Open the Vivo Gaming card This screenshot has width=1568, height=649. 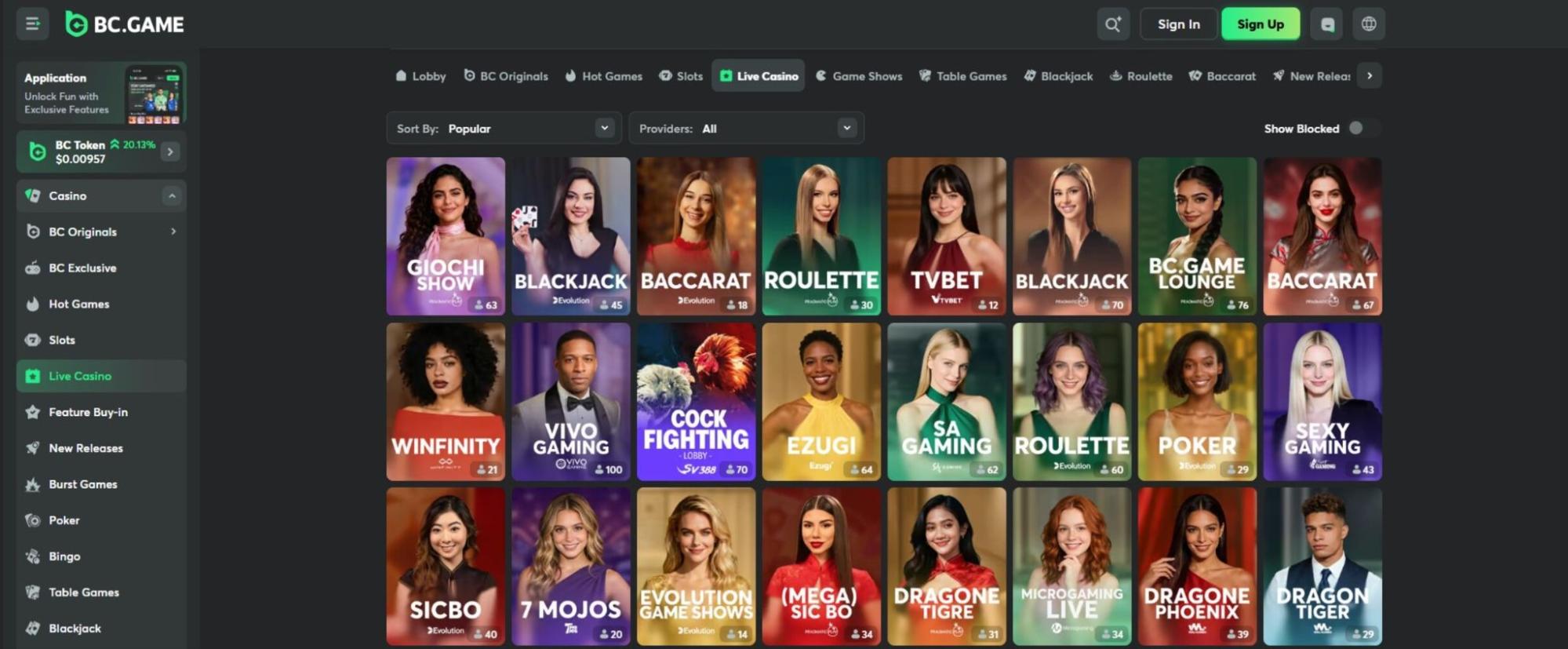(x=571, y=402)
